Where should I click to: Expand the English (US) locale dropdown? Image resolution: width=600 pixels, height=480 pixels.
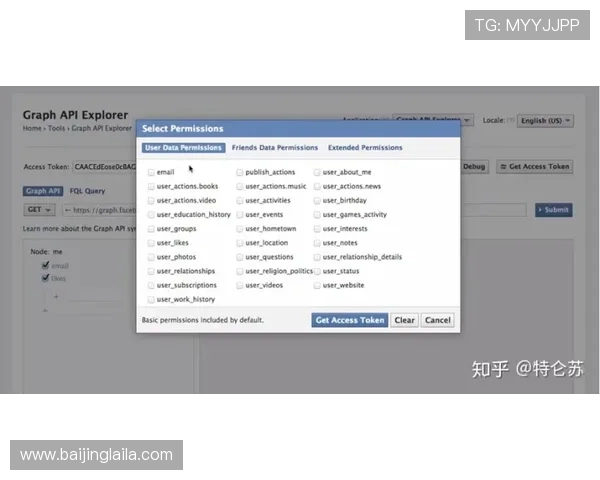click(545, 120)
